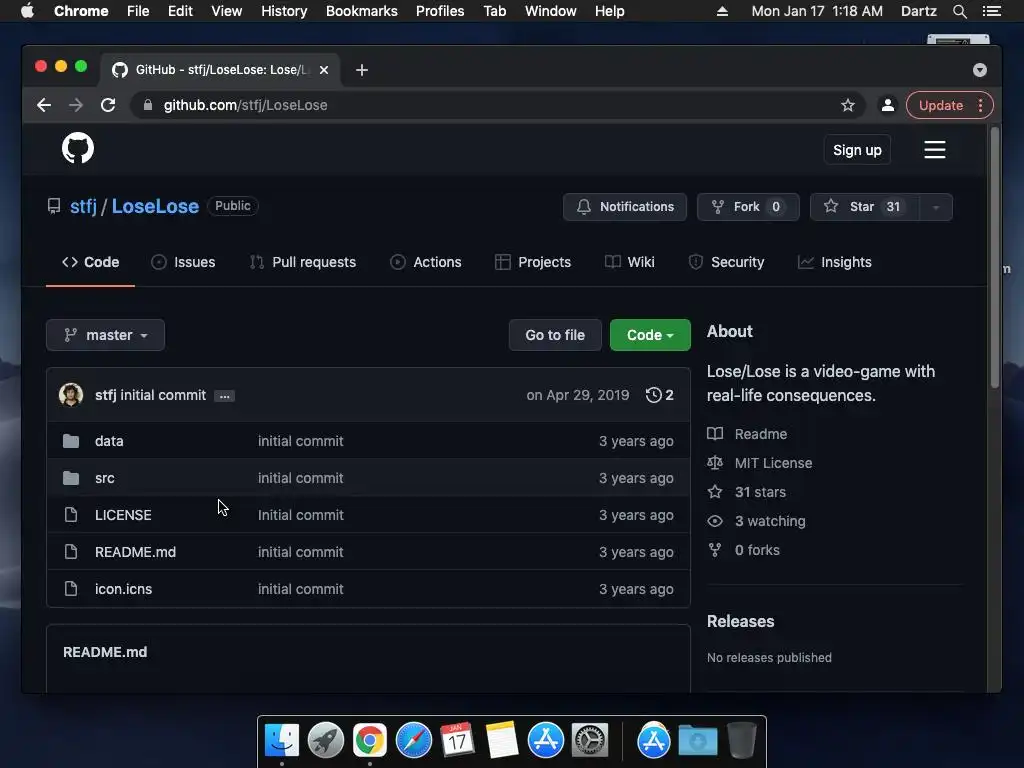1024x768 pixels.
Task: Click the site lock icon in address bar
Action: (148, 105)
